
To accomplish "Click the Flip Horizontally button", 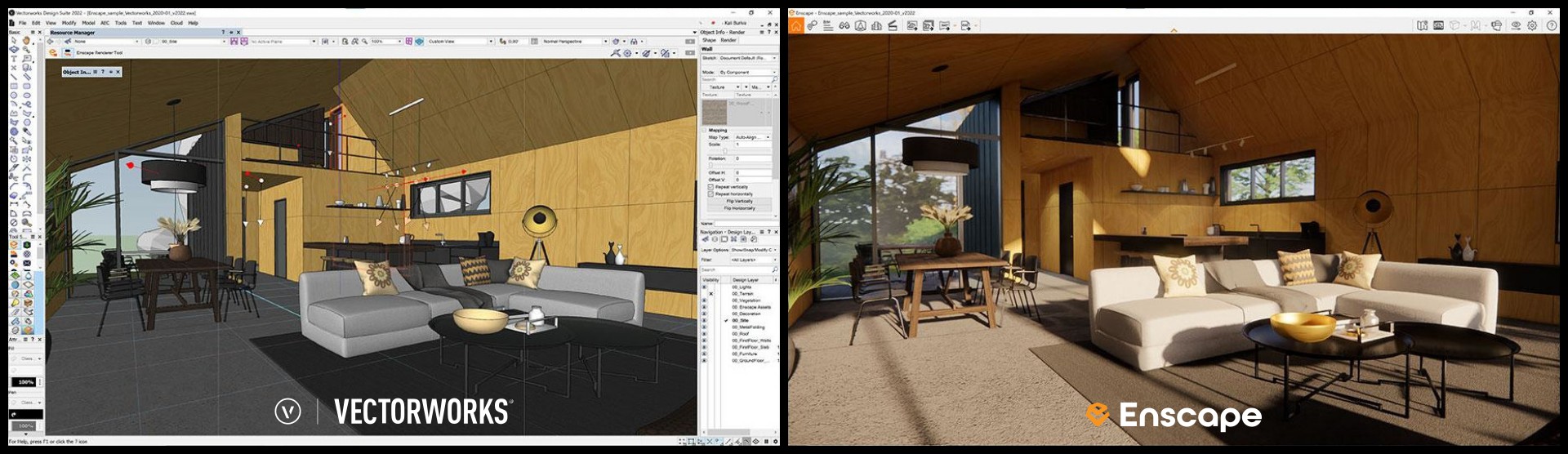I will [739, 208].
